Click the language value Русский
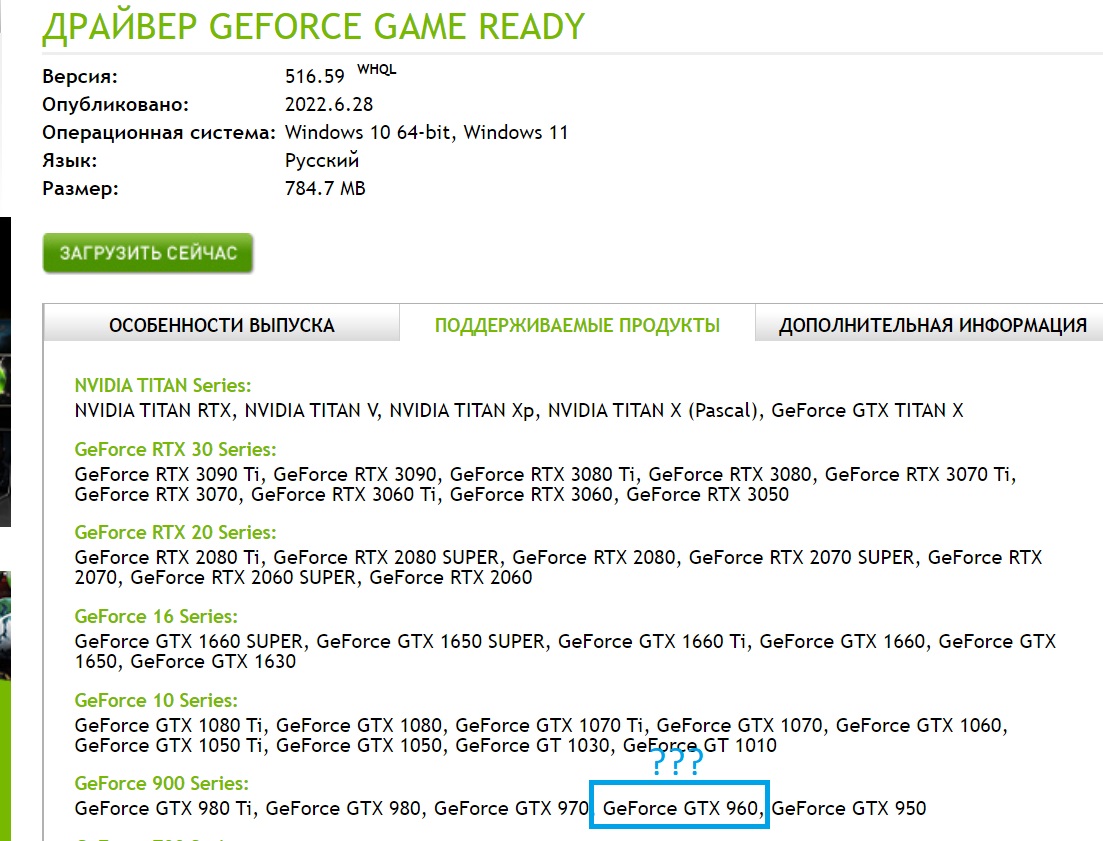Image resolution: width=1103 pixels, height=841 pixels. 321,160
